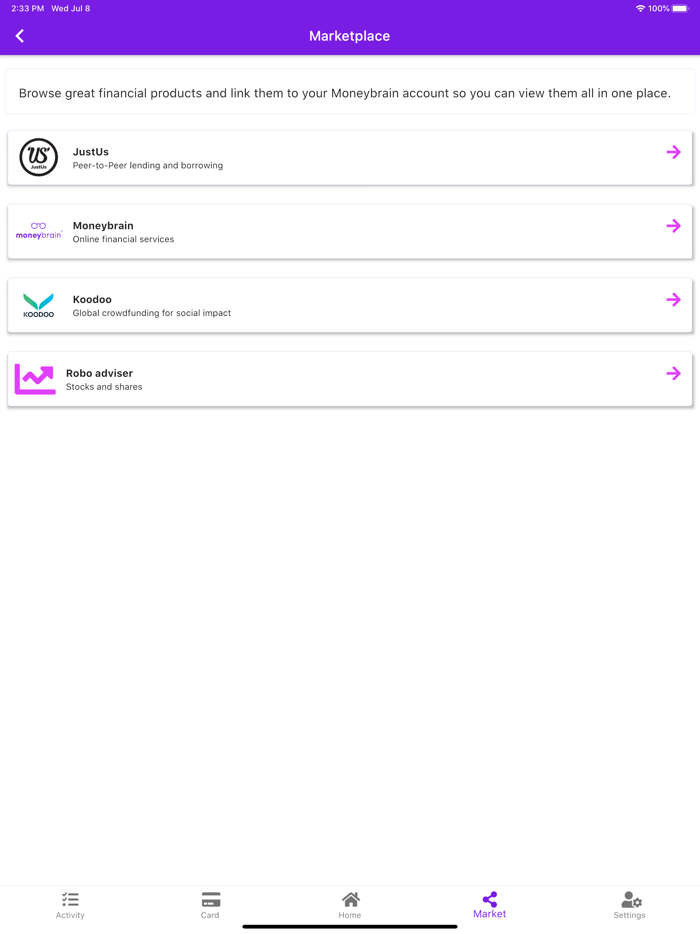Tap the Home house icon
The width and height of the screenshot is (700, 934).
tap(350, 898)
